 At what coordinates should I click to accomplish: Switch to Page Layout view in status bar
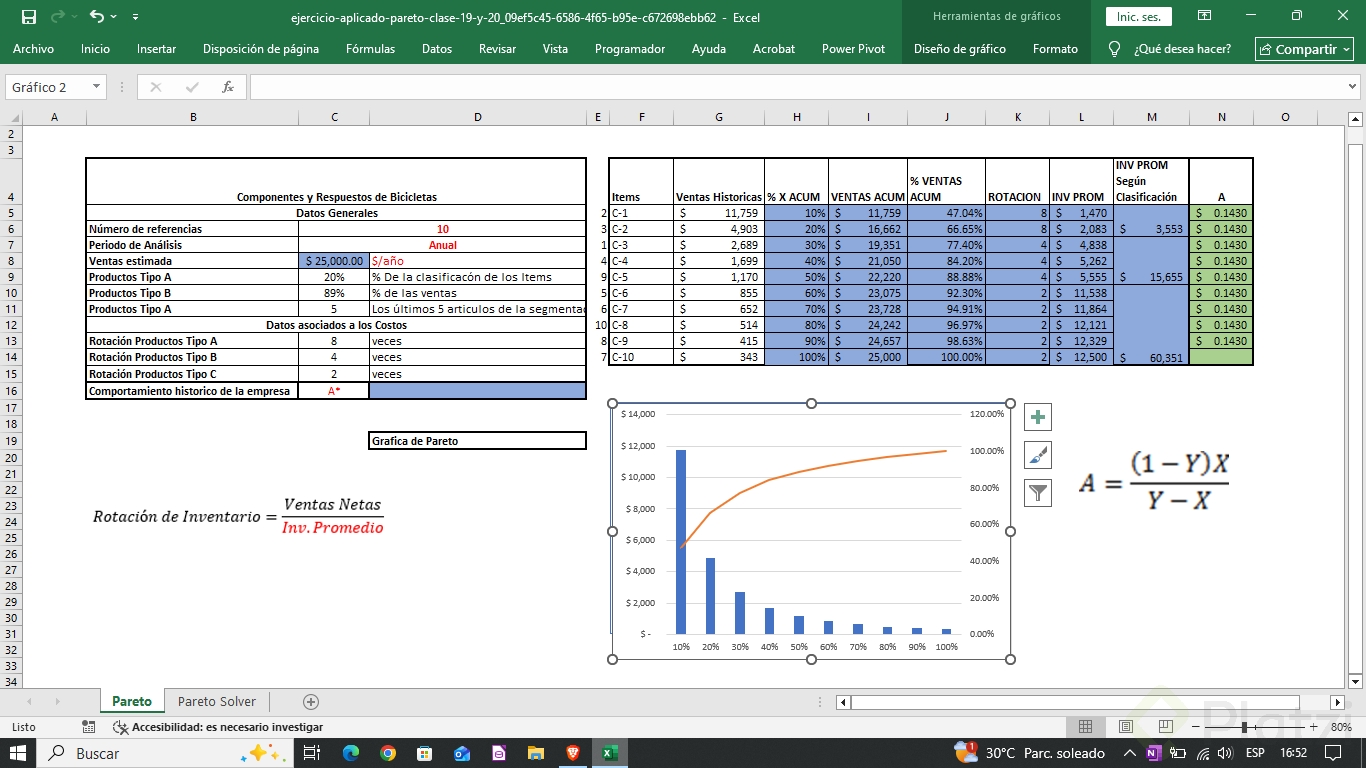click(x=1125, y=727)
